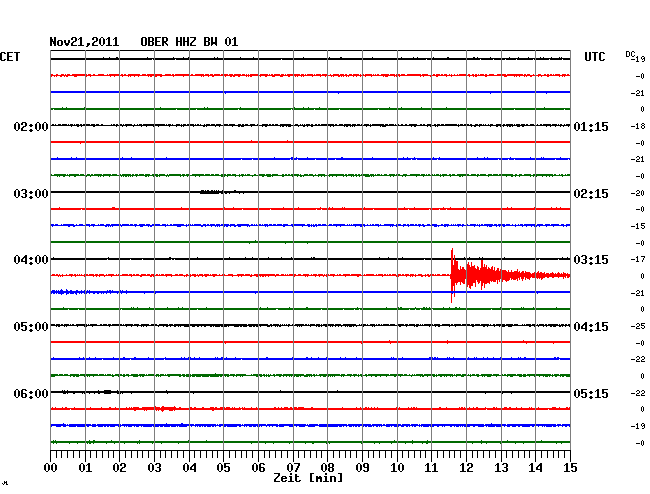Select the 04:00 CET time label
Screen dimensions: 650x494
[31, 260]
